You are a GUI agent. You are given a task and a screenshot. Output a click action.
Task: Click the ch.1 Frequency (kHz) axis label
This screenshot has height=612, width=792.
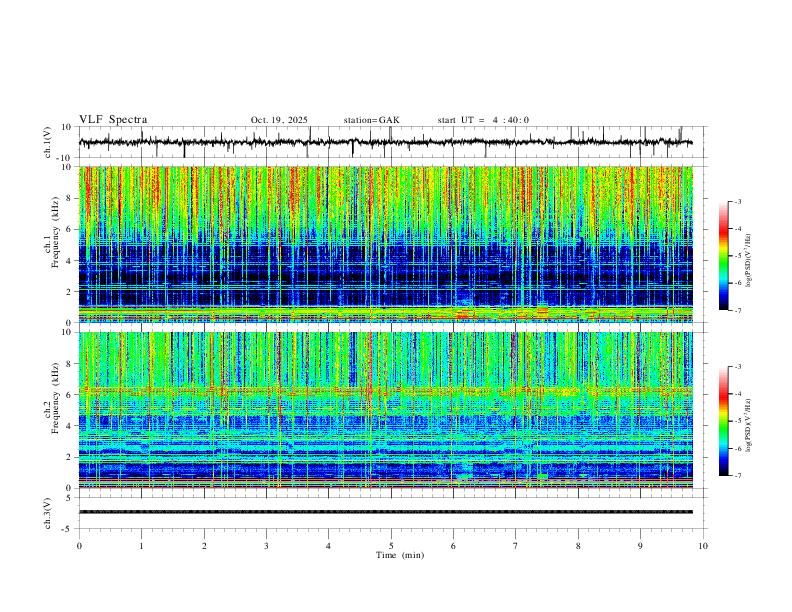[52, 233]
